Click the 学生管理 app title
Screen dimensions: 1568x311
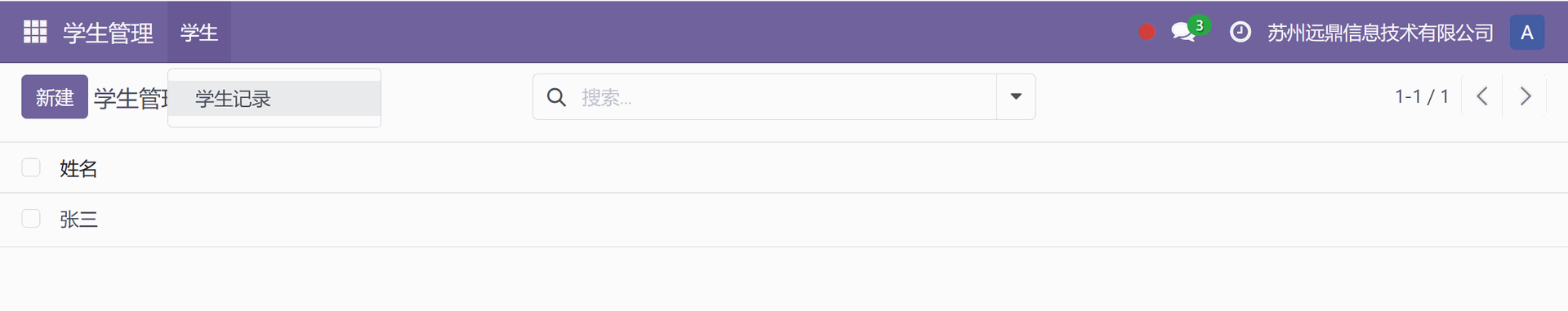[108, 33]
